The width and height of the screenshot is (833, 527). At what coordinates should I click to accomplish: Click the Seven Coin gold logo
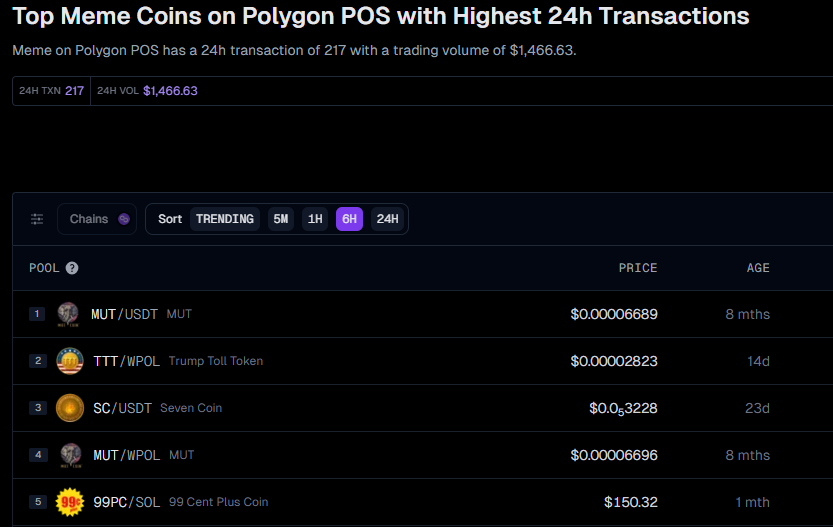click(x=70, y=408)
